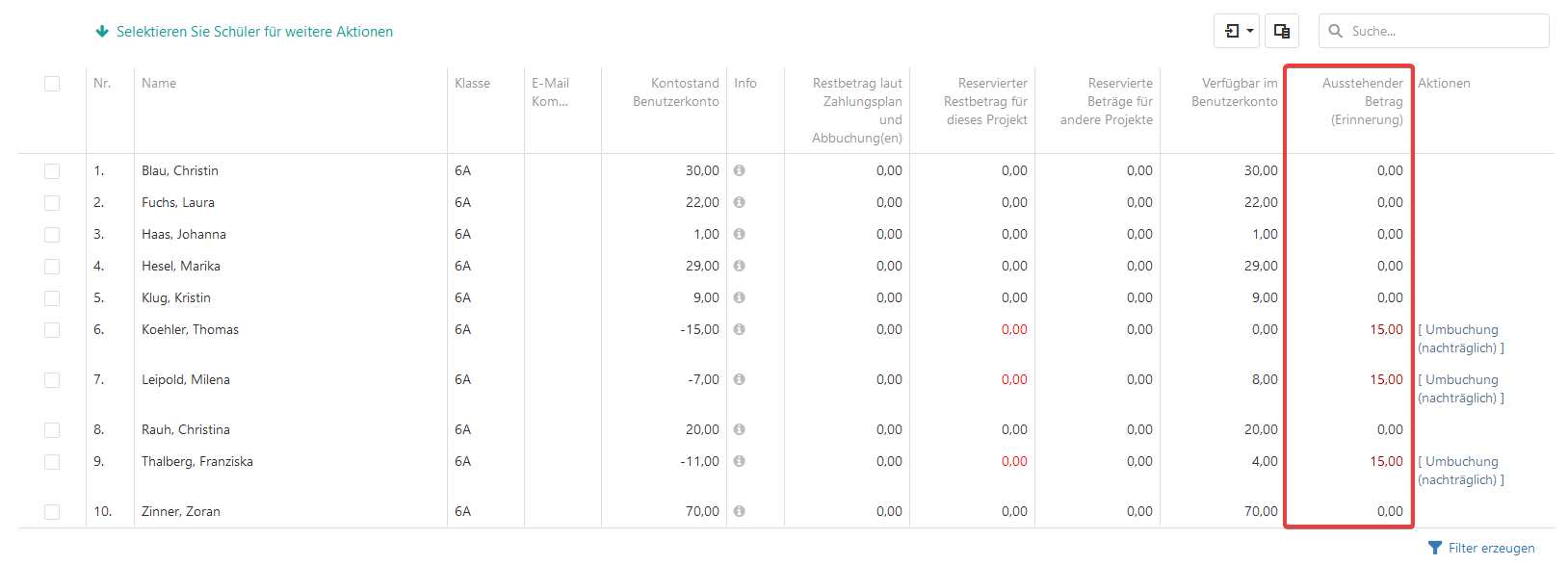Open Umbuchung (nachträglich) for Koehler, Thomas
The width and height of the screenshot is (1568, 566).
click(x=1461, y=339)
